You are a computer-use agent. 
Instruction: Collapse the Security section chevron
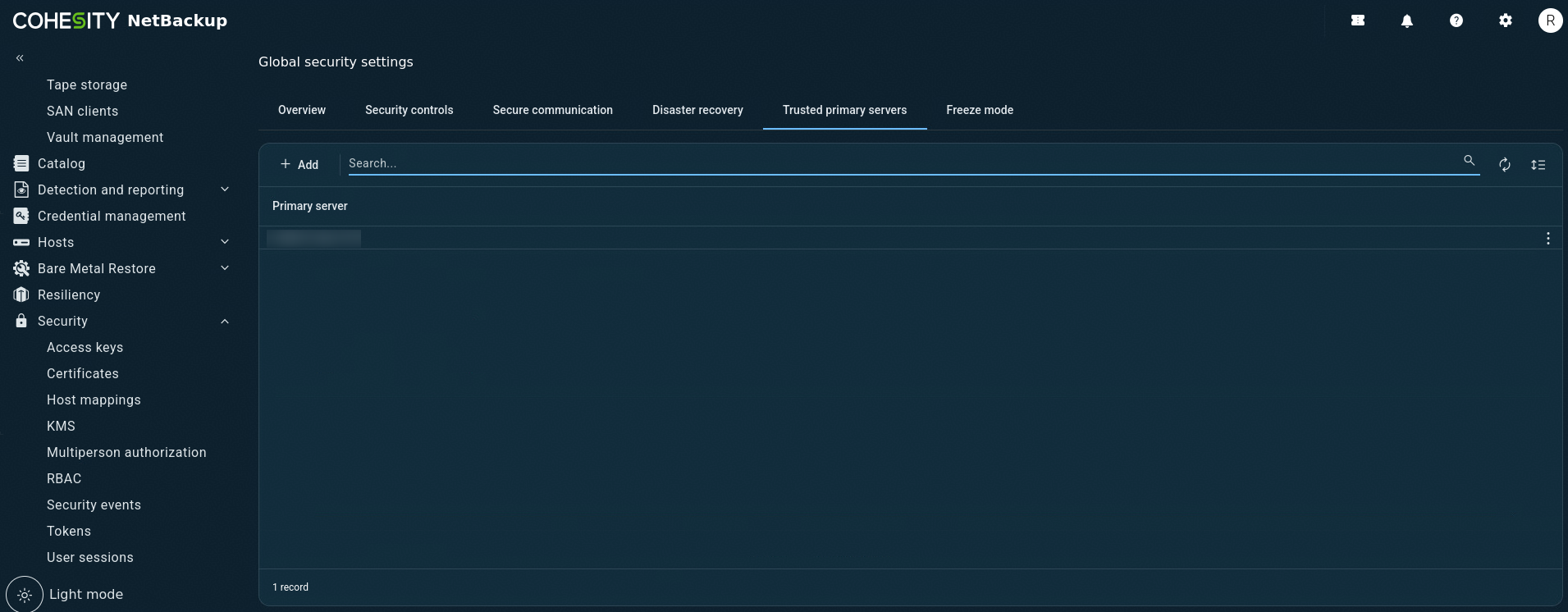click(225, 321)
